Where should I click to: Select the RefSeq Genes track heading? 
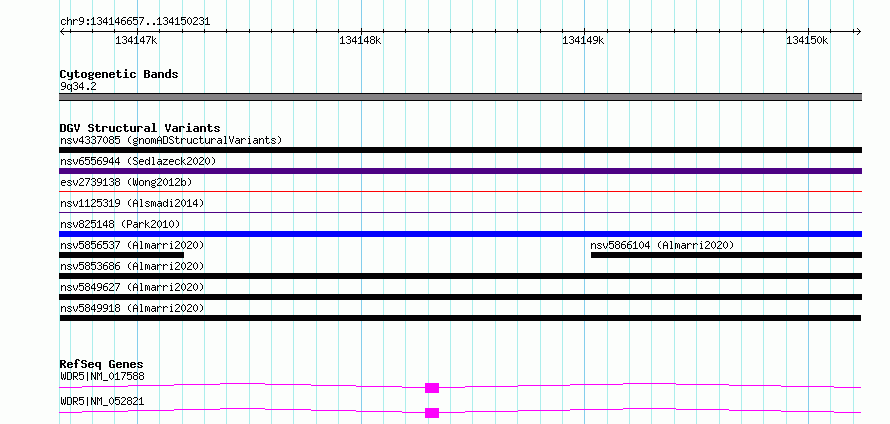102,364
